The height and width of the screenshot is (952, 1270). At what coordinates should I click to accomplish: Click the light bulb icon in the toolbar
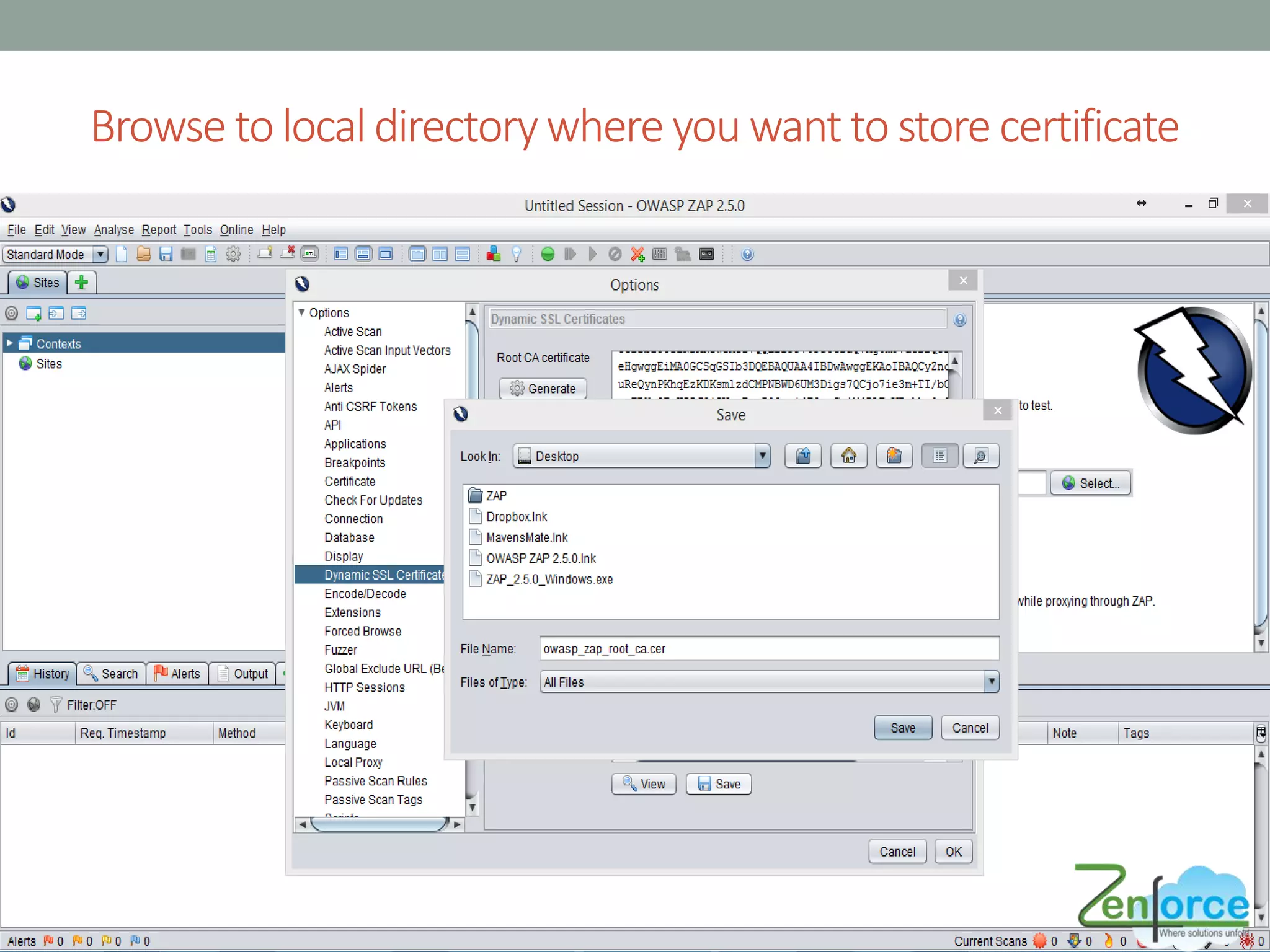click(516, 254)
